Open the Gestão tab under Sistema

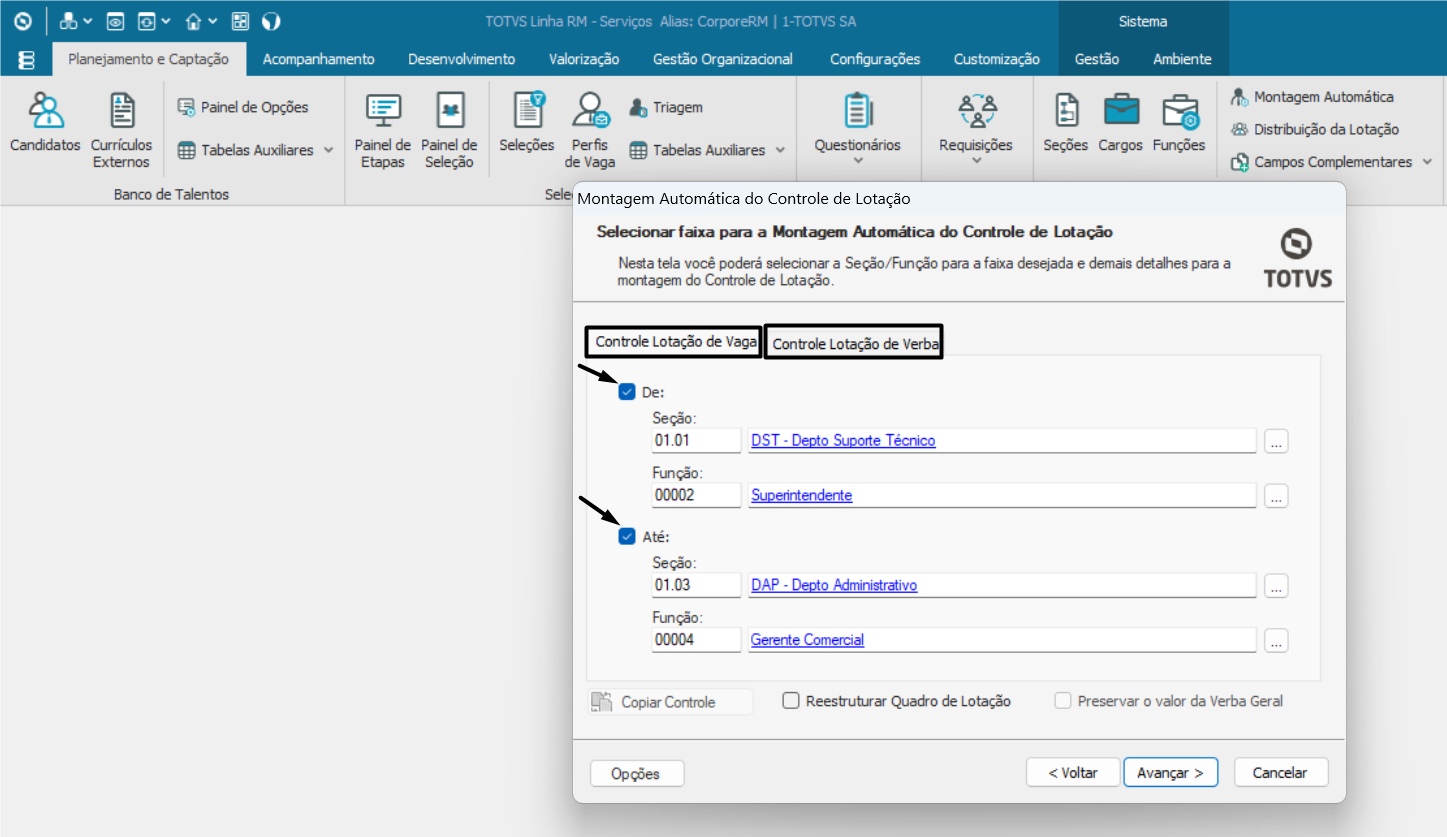pyautogui.click(x=1097, y=59)
